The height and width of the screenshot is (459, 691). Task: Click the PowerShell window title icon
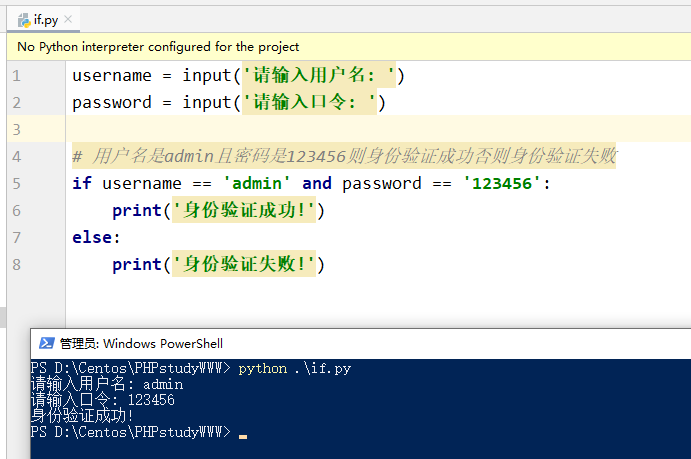point(47,343)
